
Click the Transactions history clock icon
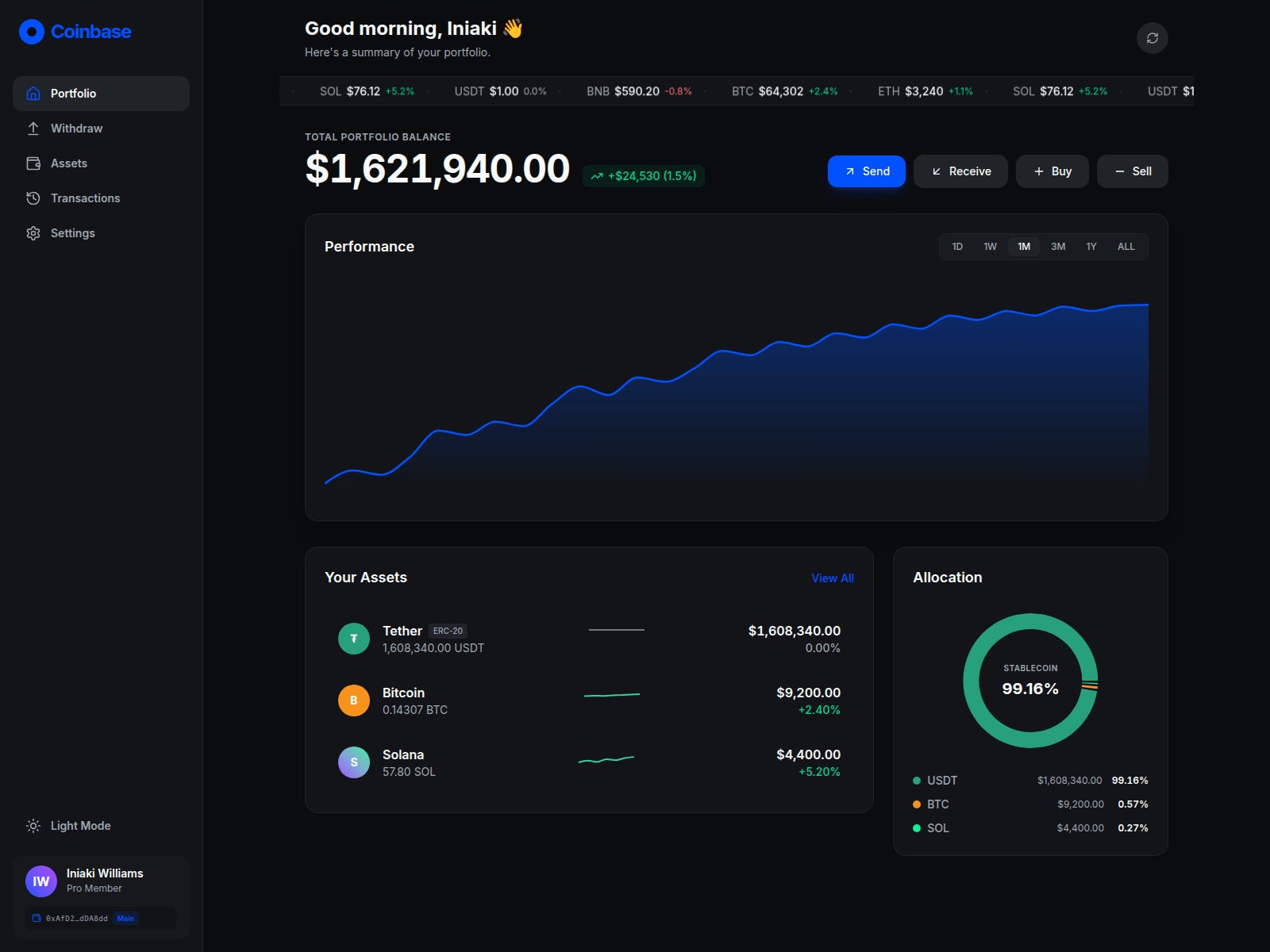coord(33,198)
